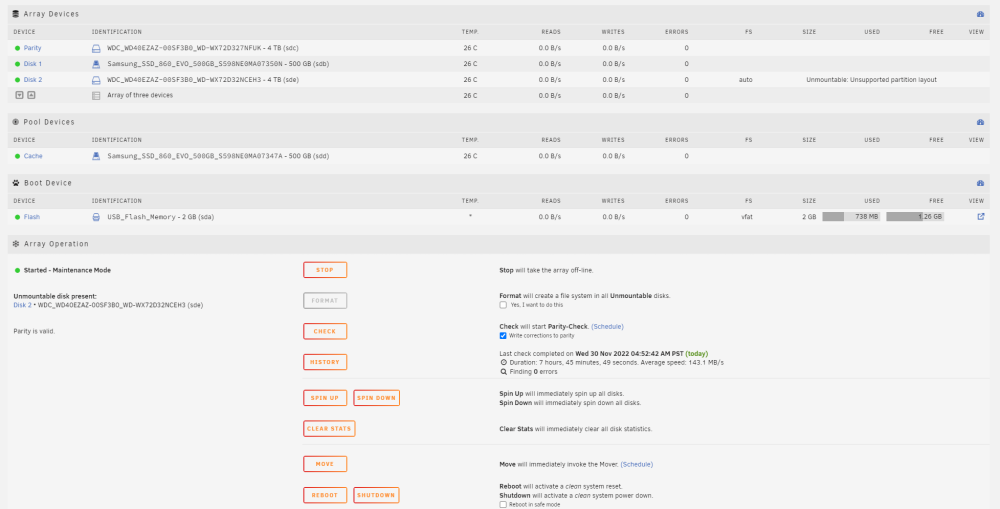Click the magnifier icon next to Finding 0 errors

pos(503,371)
